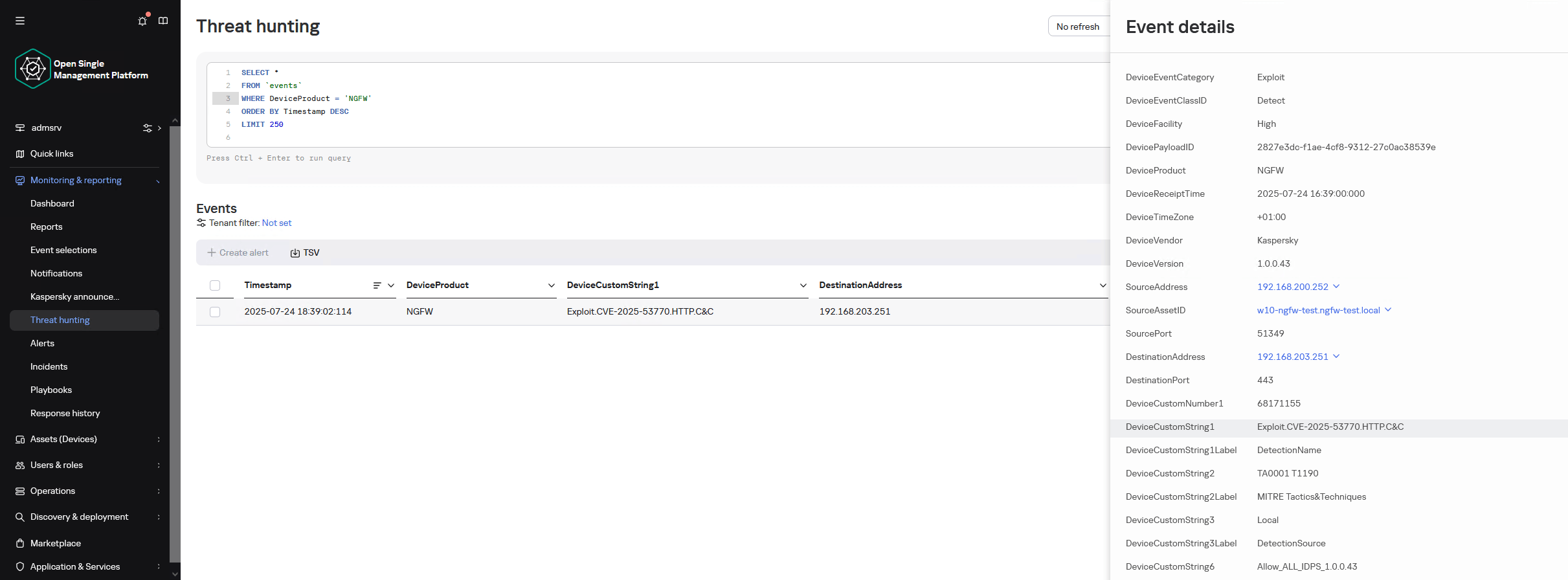This screenshot has width=1568, height=580.
Task: Open Event selections
Action: pos(63,250)
